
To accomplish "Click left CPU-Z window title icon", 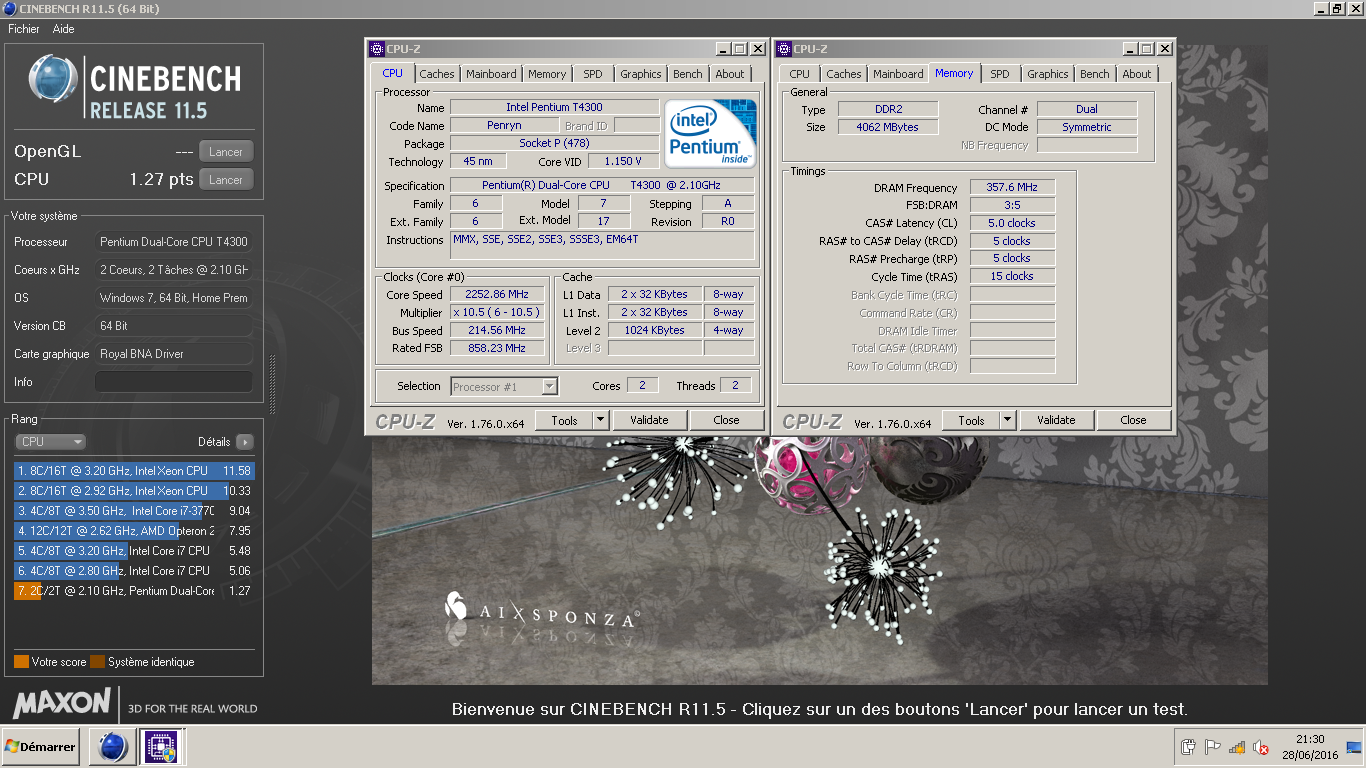I will 377,49.
